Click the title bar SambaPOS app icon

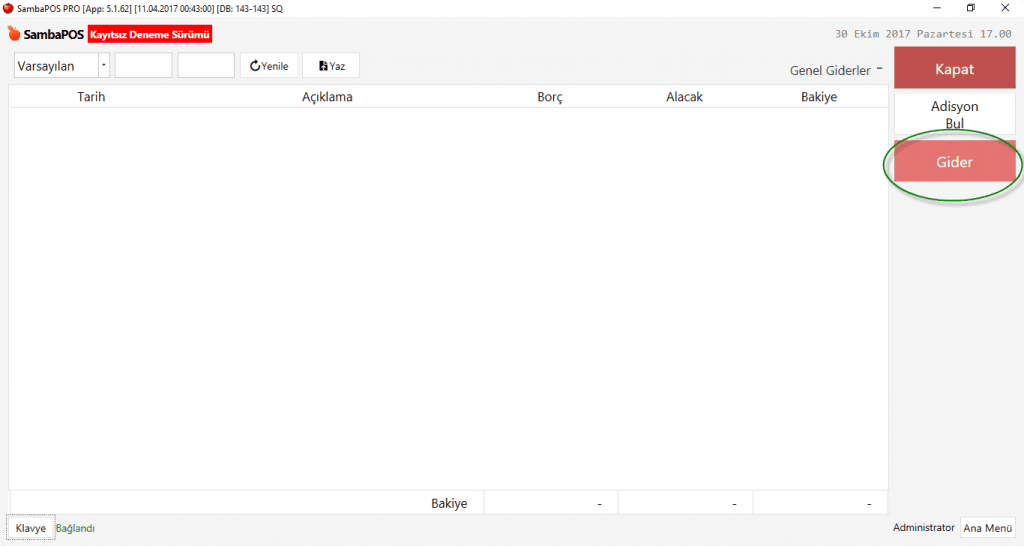(x=8, y=8)
